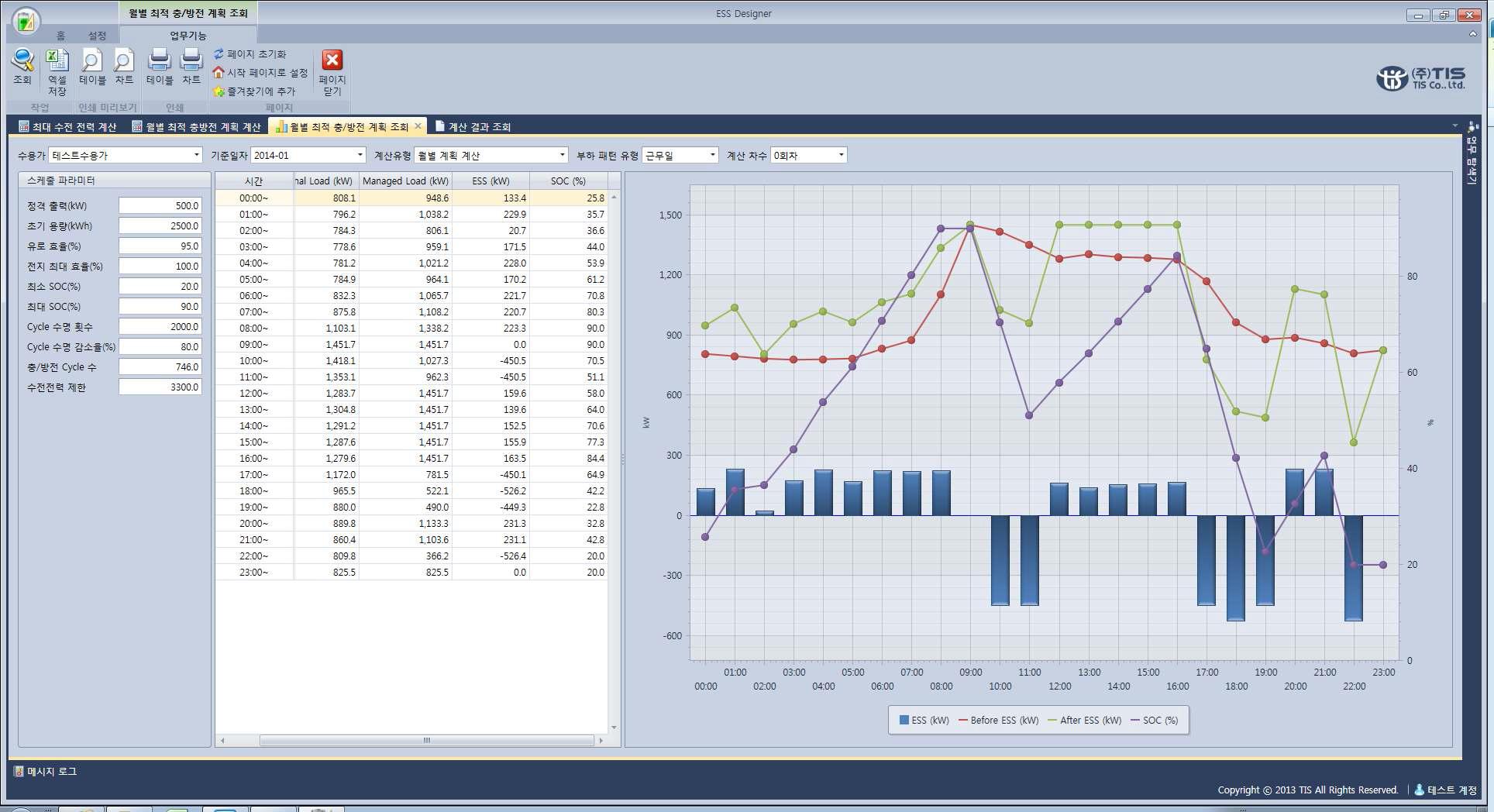Open 차트 print preview icon
Screen dimensions: 1494x812
point(124,60)
